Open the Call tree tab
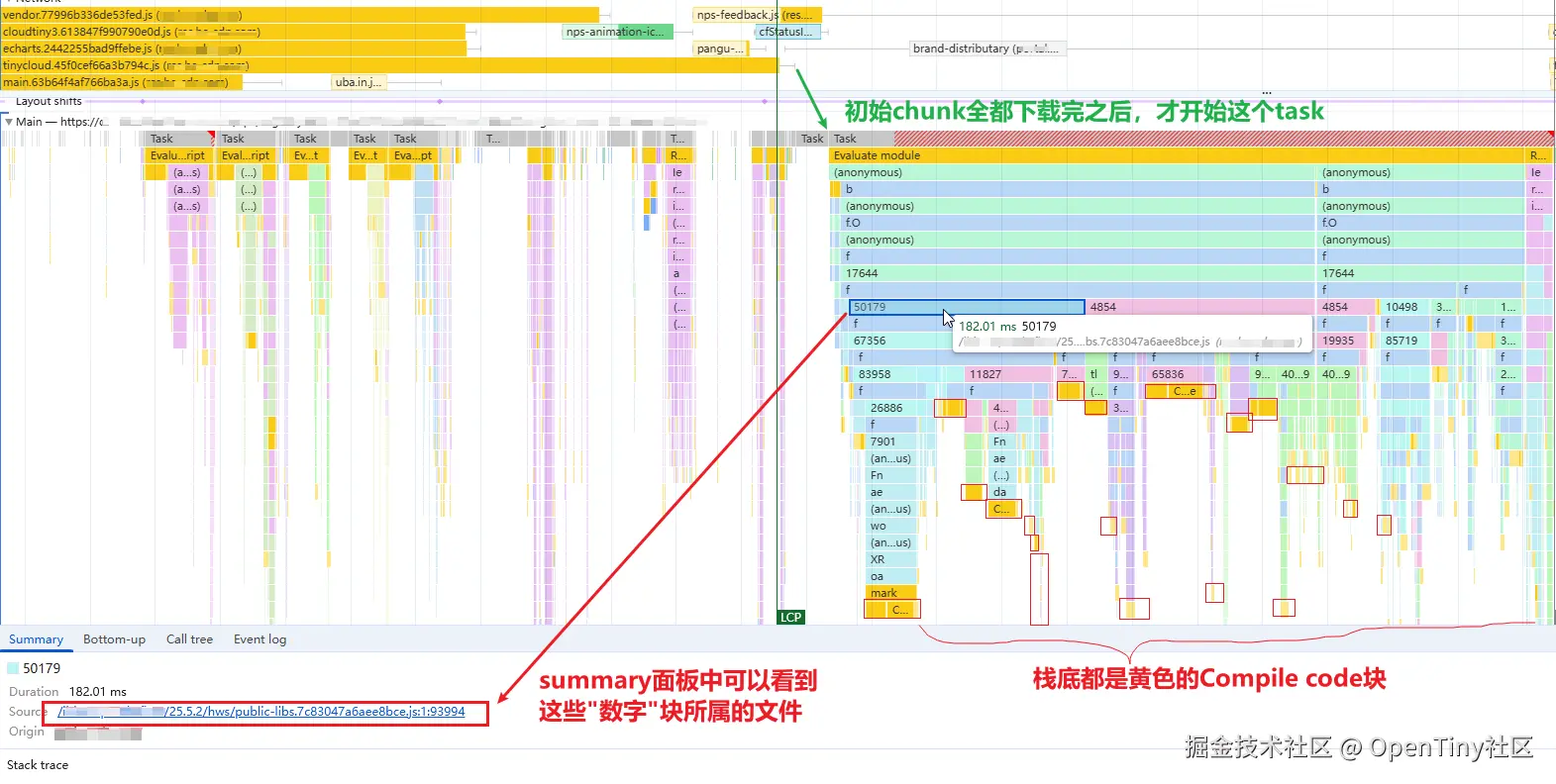1556x784 pixels. click(189, 639)
